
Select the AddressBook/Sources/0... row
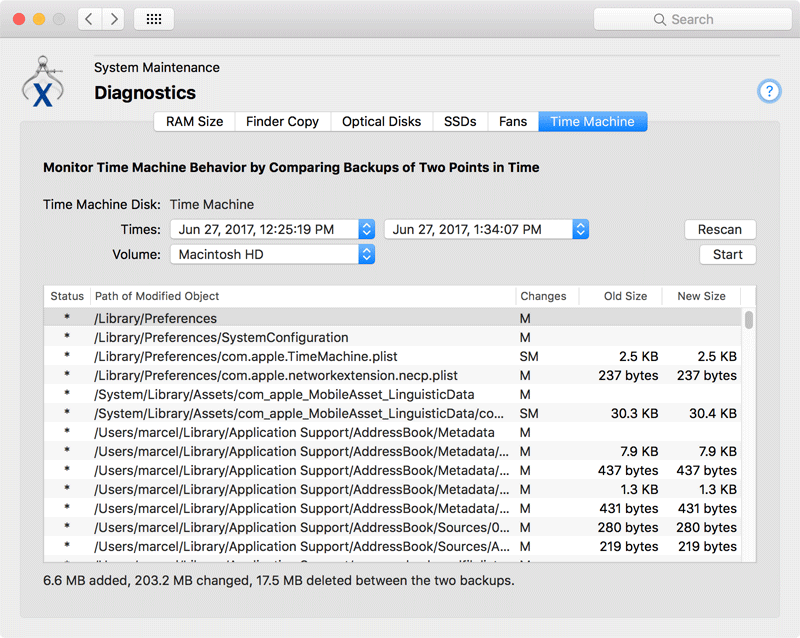point(392,527)
